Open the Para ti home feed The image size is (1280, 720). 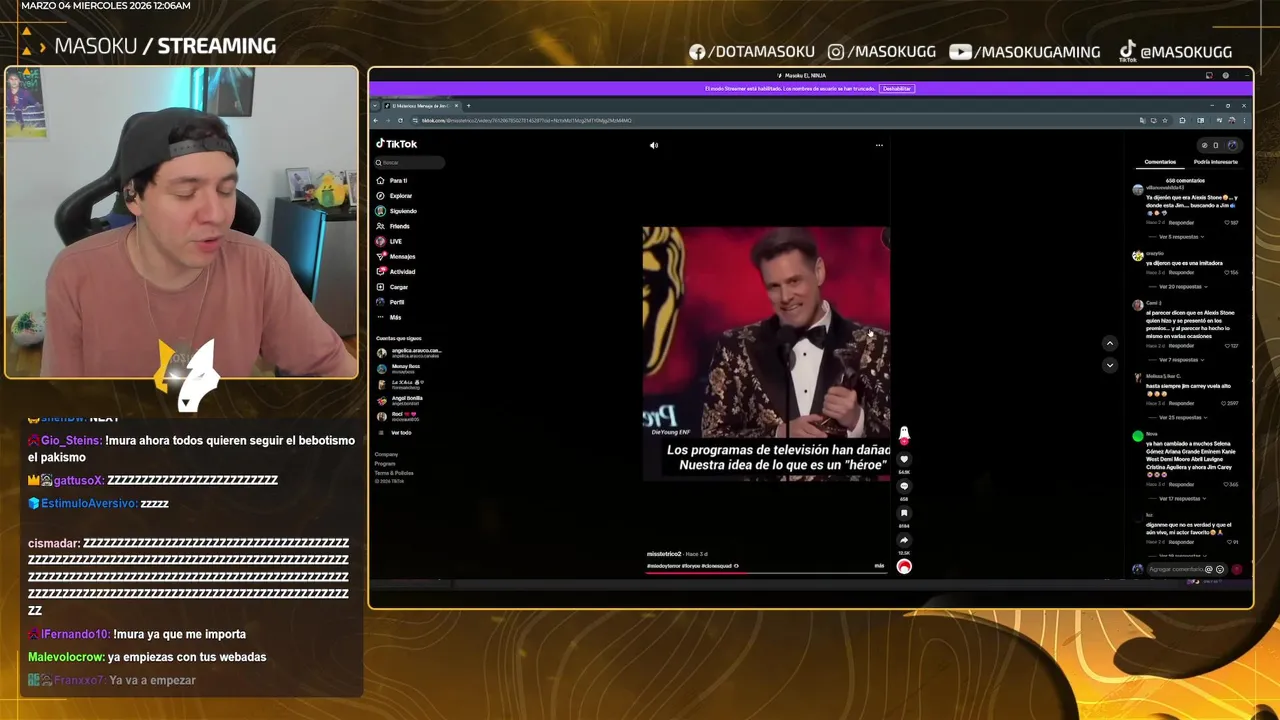click(392, 181)
